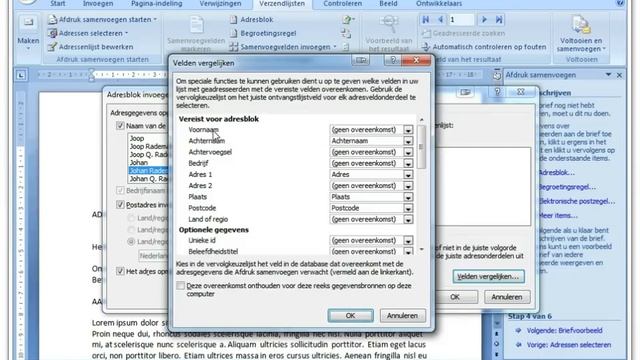The width and height of the screenshot is (640, 360).
Task: Toggle Deze overeenkomst onthouden checkbox
Action: point(180,286)
